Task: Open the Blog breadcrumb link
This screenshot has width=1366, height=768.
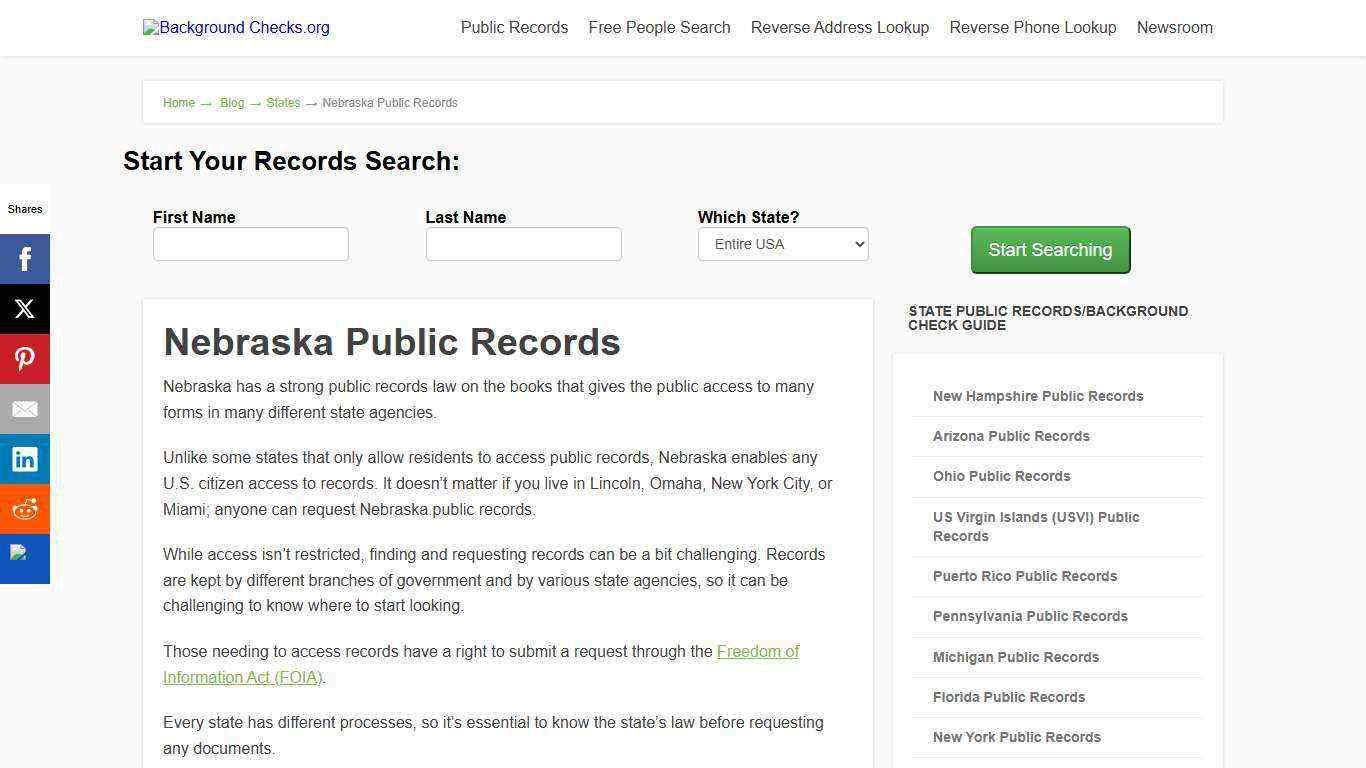Action: 231,102
